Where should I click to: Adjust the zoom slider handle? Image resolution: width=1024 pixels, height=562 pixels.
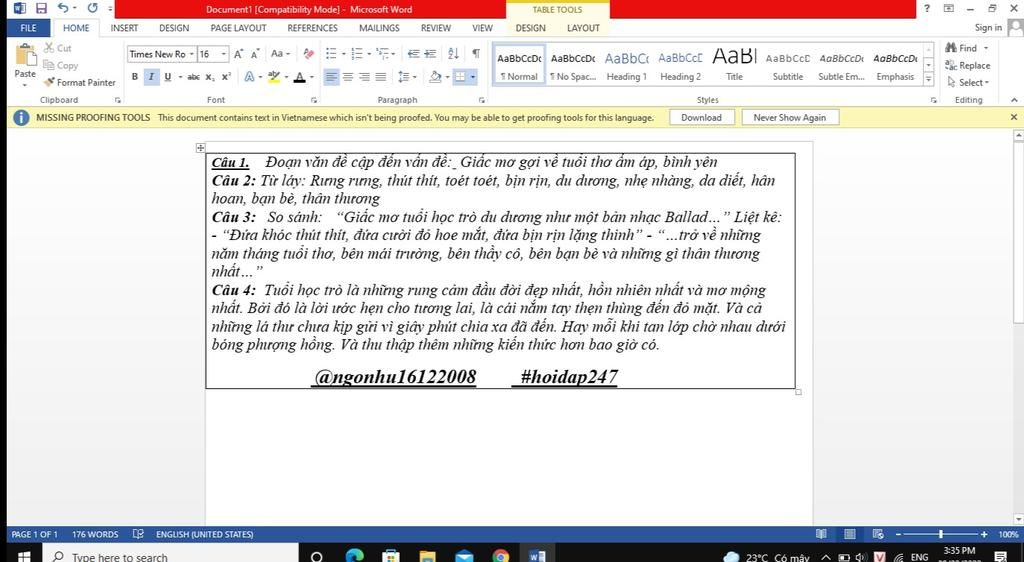click(940, 534)
